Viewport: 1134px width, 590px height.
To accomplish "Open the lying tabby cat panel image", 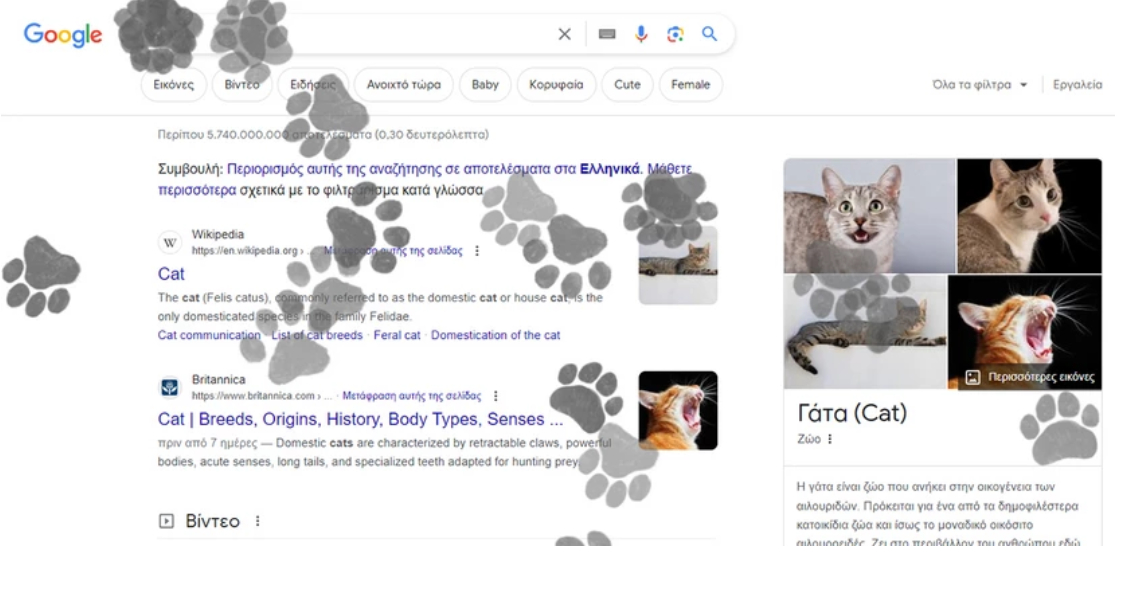I will coord(865,332).
